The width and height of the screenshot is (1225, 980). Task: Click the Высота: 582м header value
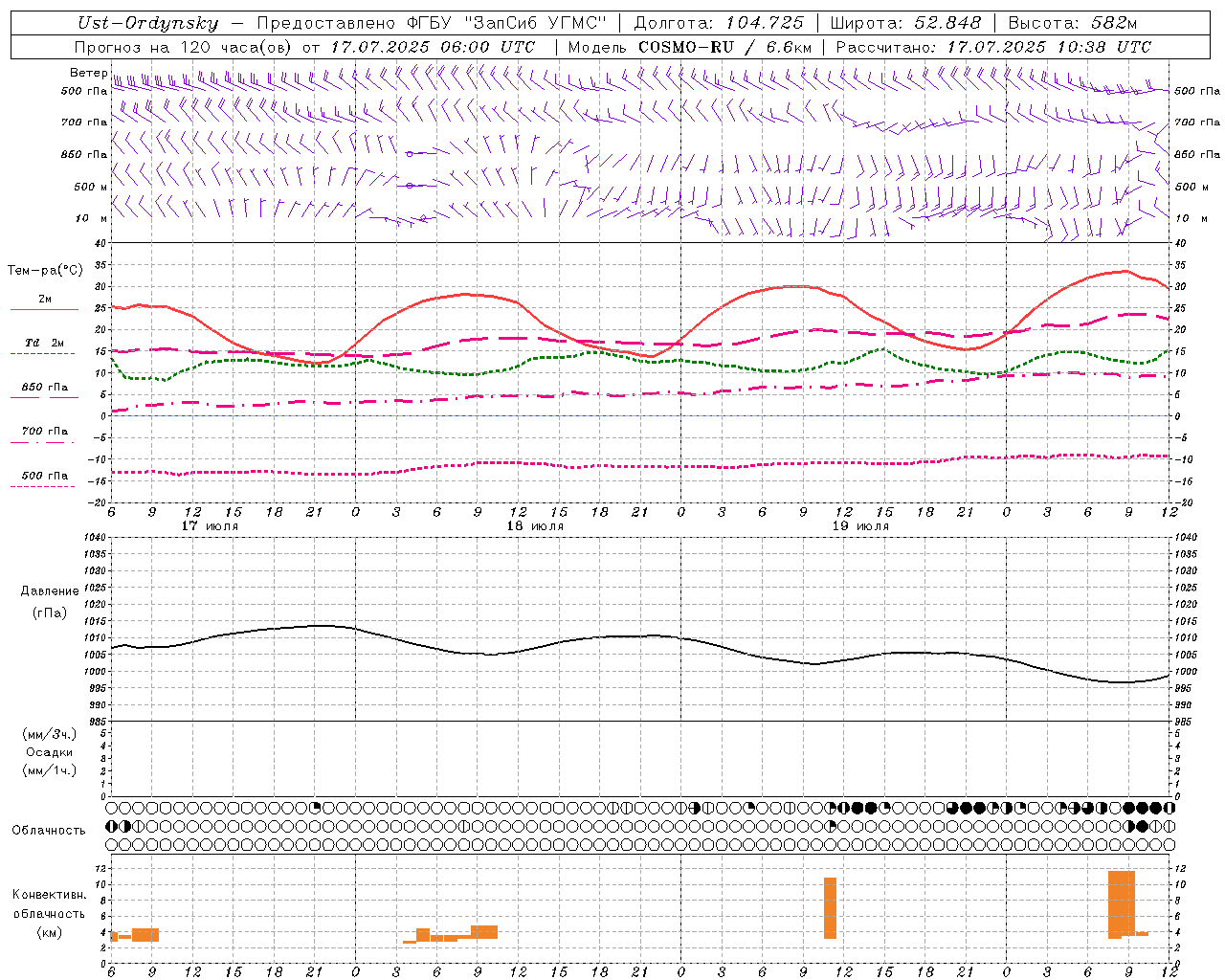point(1073,23)
